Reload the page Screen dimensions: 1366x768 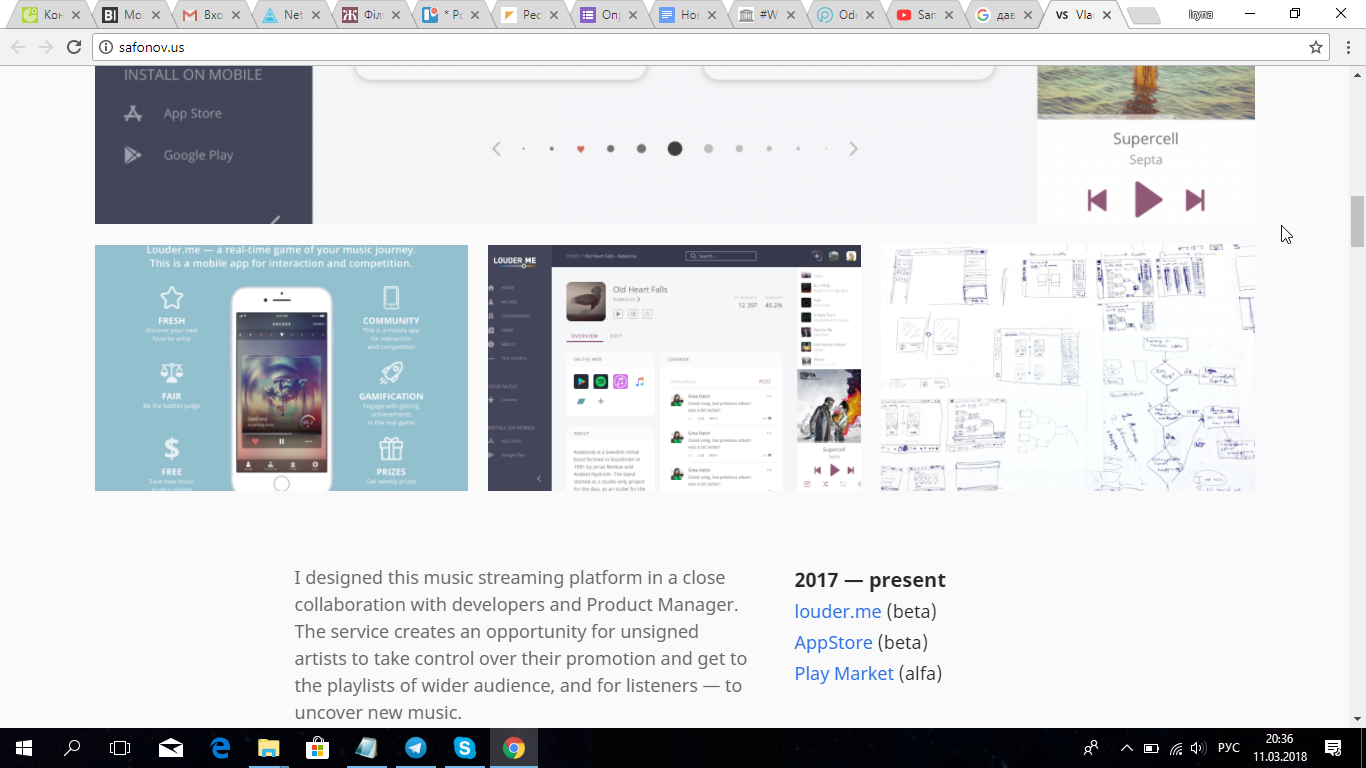point(74,47)
